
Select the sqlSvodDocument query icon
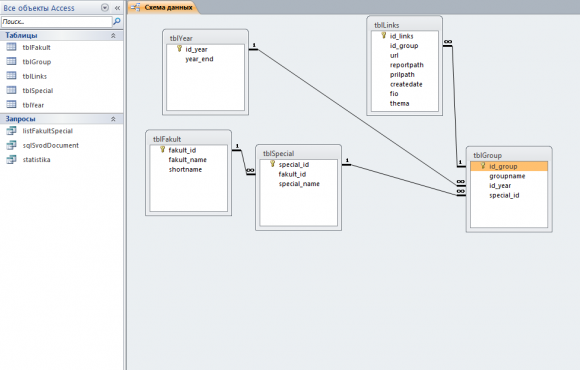(11, 145)
